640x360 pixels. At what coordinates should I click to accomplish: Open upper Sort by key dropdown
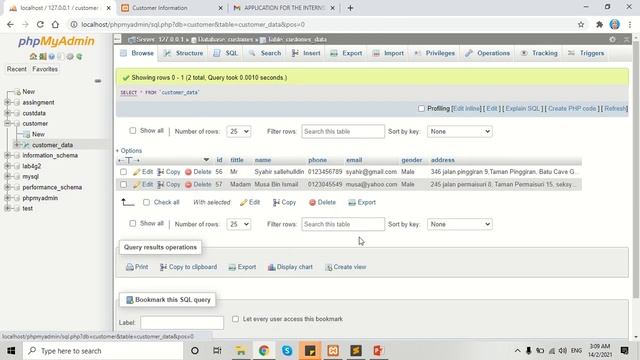tap(460, 131)
